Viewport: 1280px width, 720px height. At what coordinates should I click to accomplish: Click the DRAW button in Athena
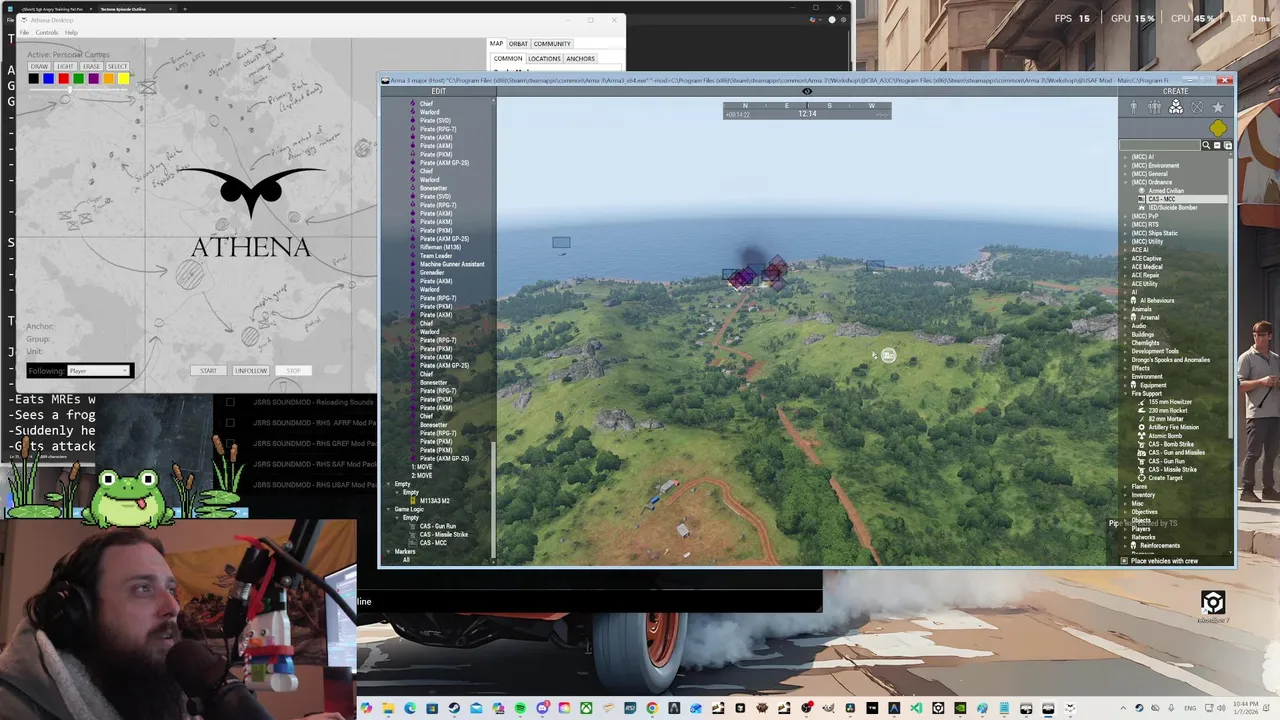click(x=39, y=66)
